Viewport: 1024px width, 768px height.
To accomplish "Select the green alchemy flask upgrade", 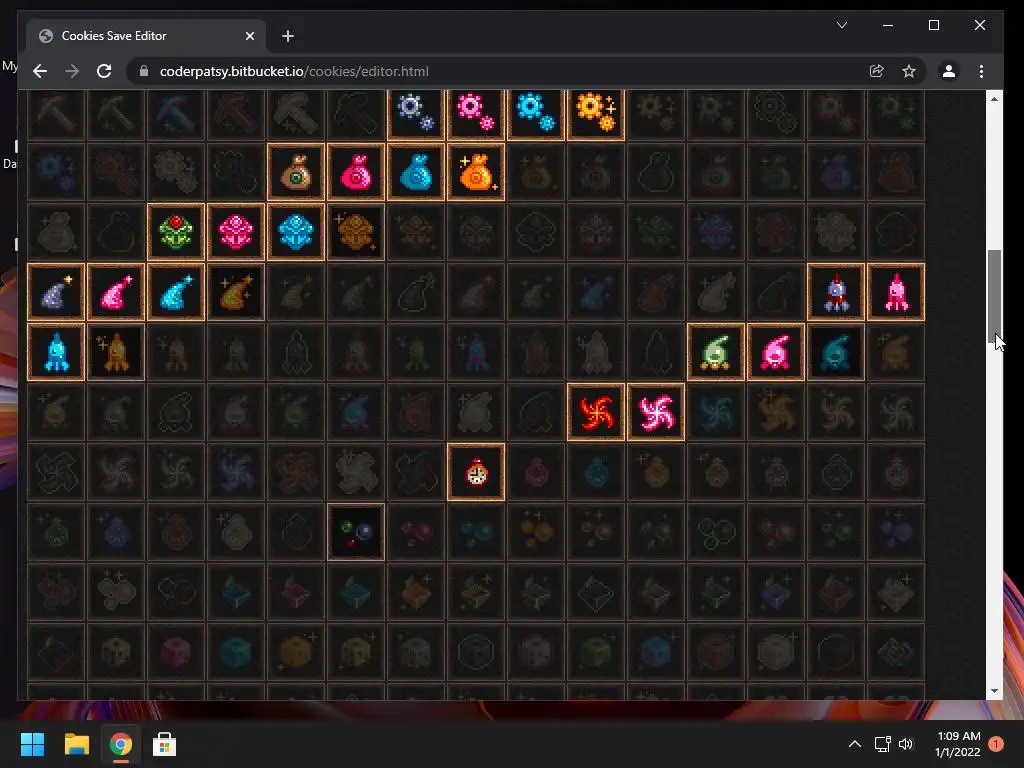I will tap(716, 353).
